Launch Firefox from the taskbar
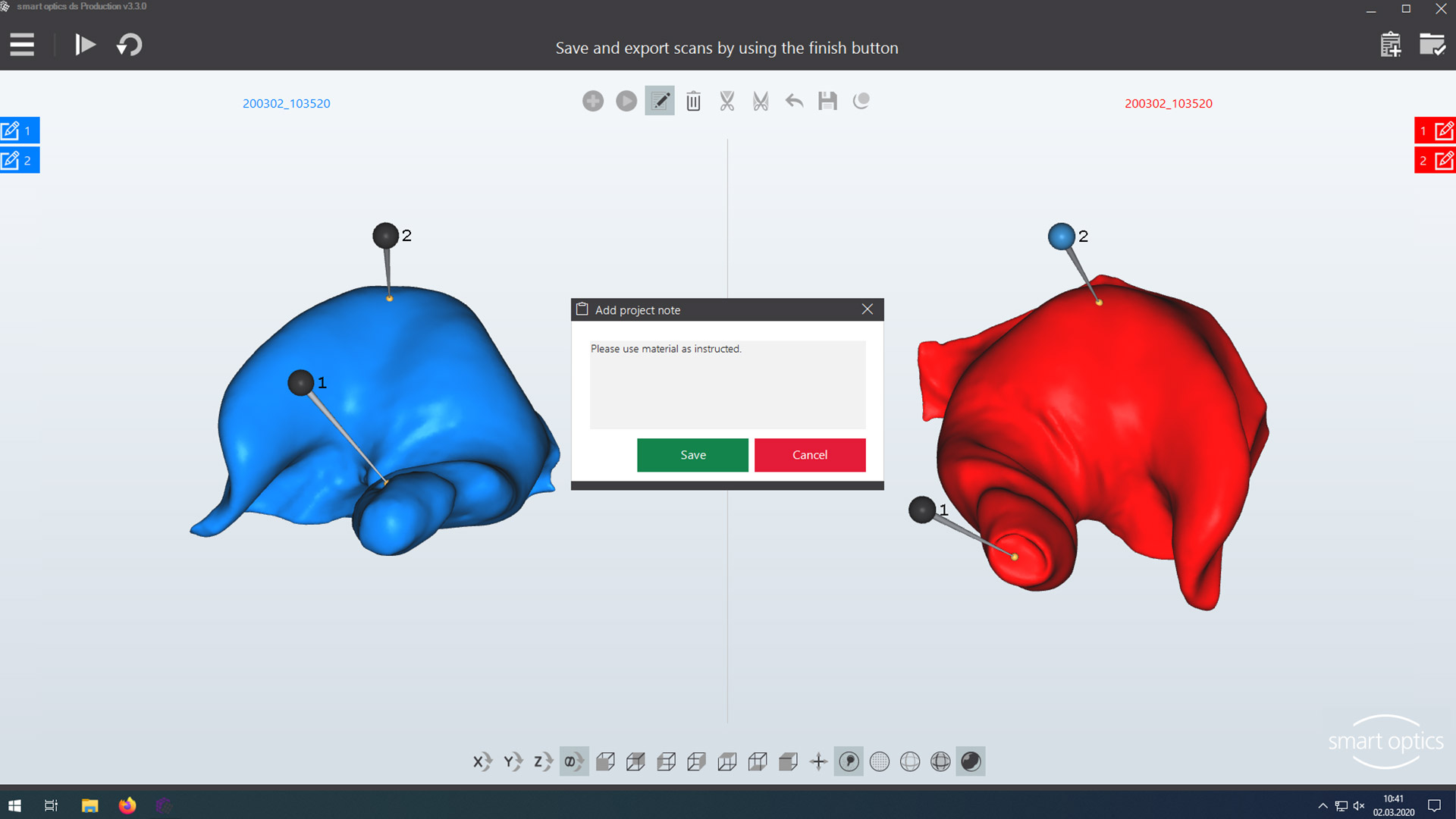This screenshot has height=819, width=1456. [127, 805]
